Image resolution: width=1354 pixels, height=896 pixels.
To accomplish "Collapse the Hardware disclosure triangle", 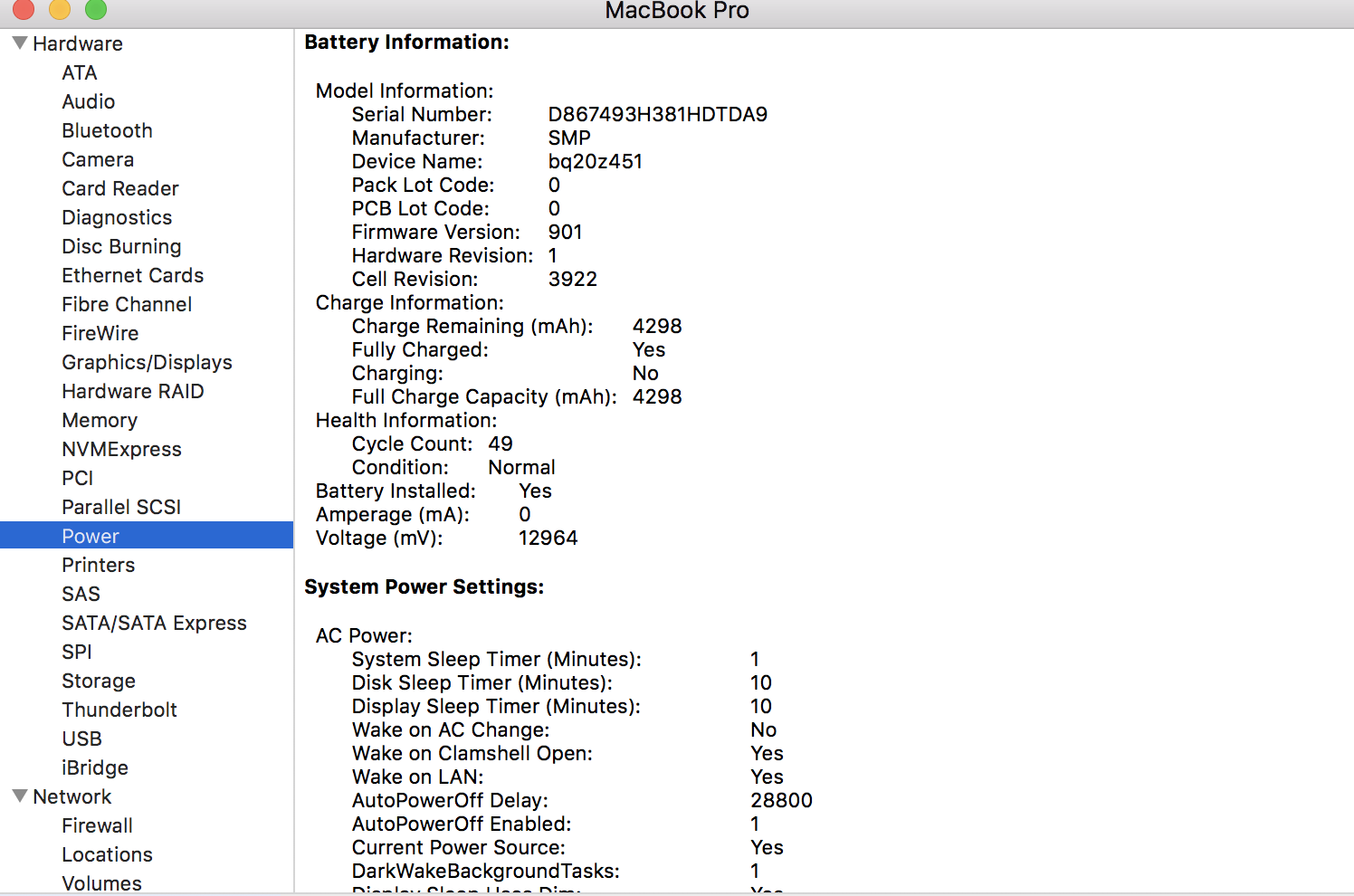I will 20,43.
